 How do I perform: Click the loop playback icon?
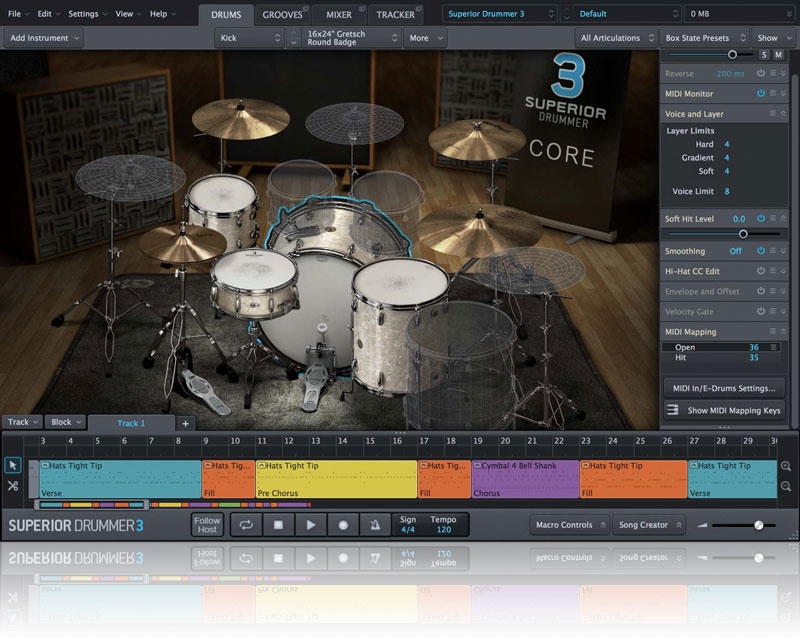[x=246, y=525]
